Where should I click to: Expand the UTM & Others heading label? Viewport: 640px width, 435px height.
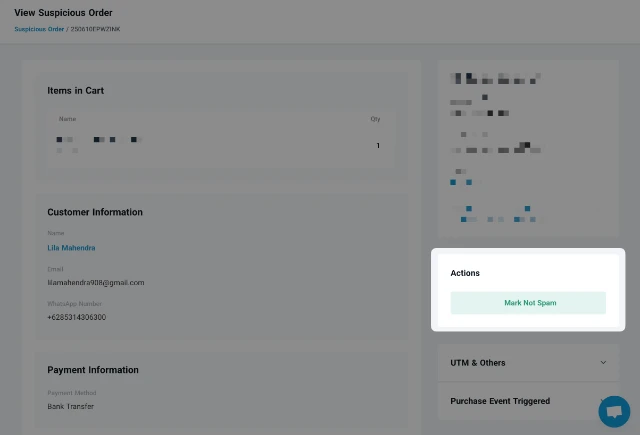[478, 363]
